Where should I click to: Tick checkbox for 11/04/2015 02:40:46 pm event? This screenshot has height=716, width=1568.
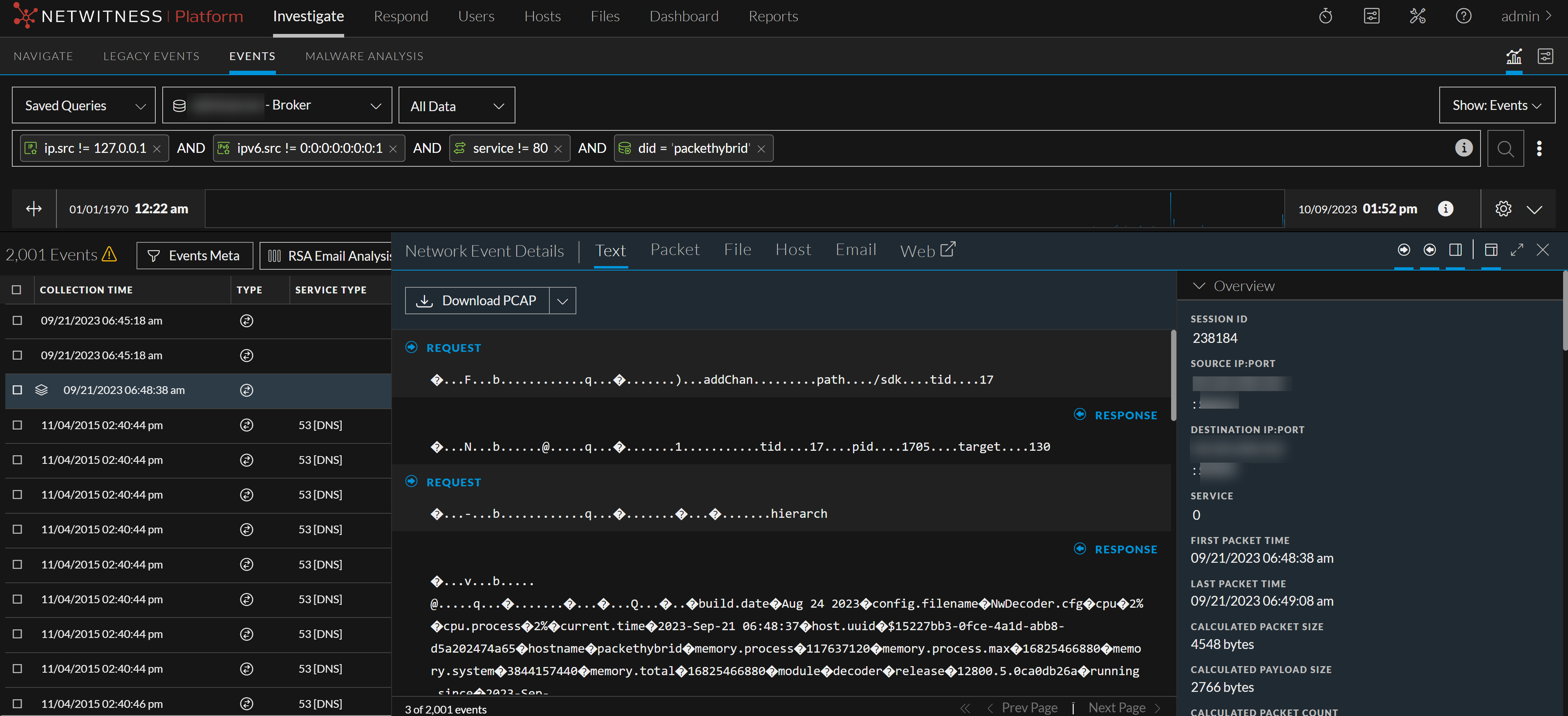17,704
